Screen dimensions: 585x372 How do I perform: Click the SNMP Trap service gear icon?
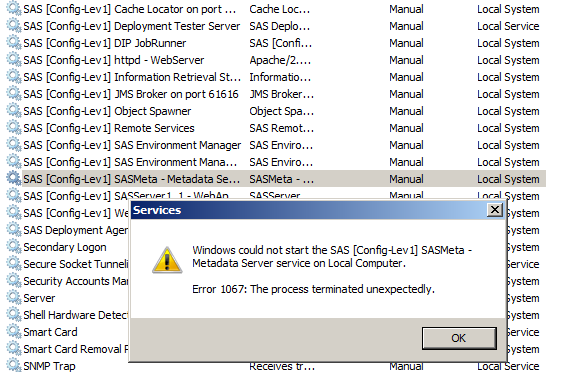pyautogui.click(x=14, y=366)
